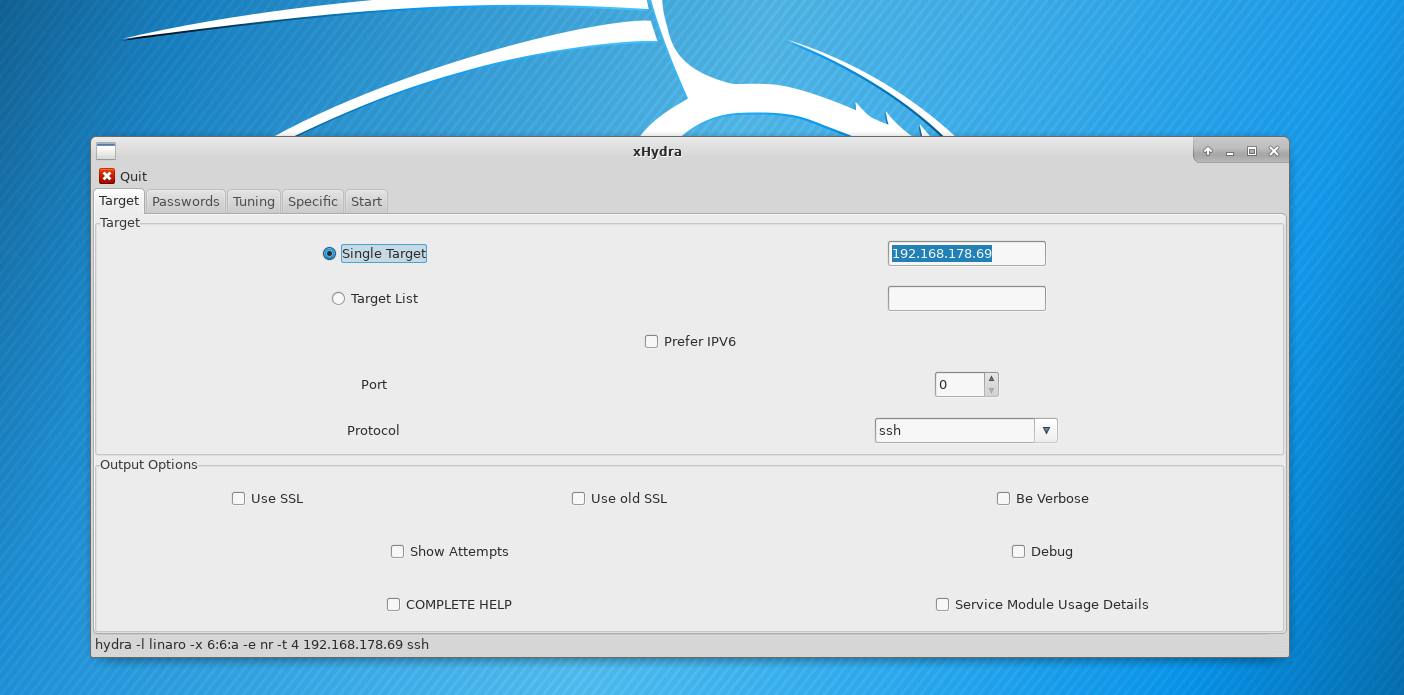The height and width of the screenshot is (695, 1404).
Task: Open the window menu icon in title bar
Action: 106,152
